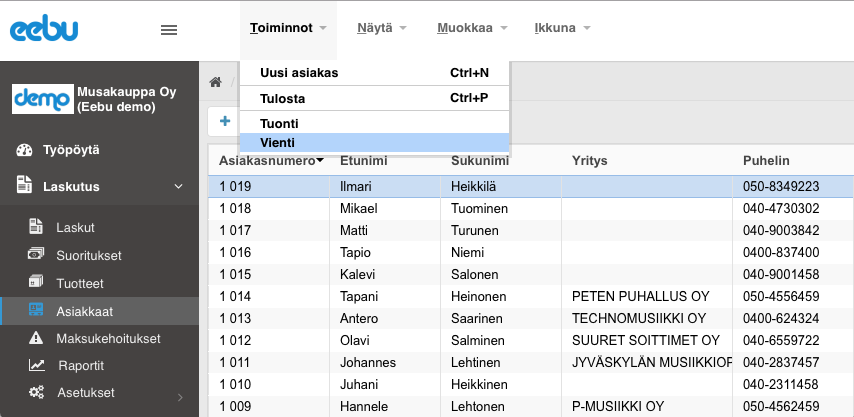Choose Uusi asiakas from menu
The image size is (854, 417).
(374, 73)
